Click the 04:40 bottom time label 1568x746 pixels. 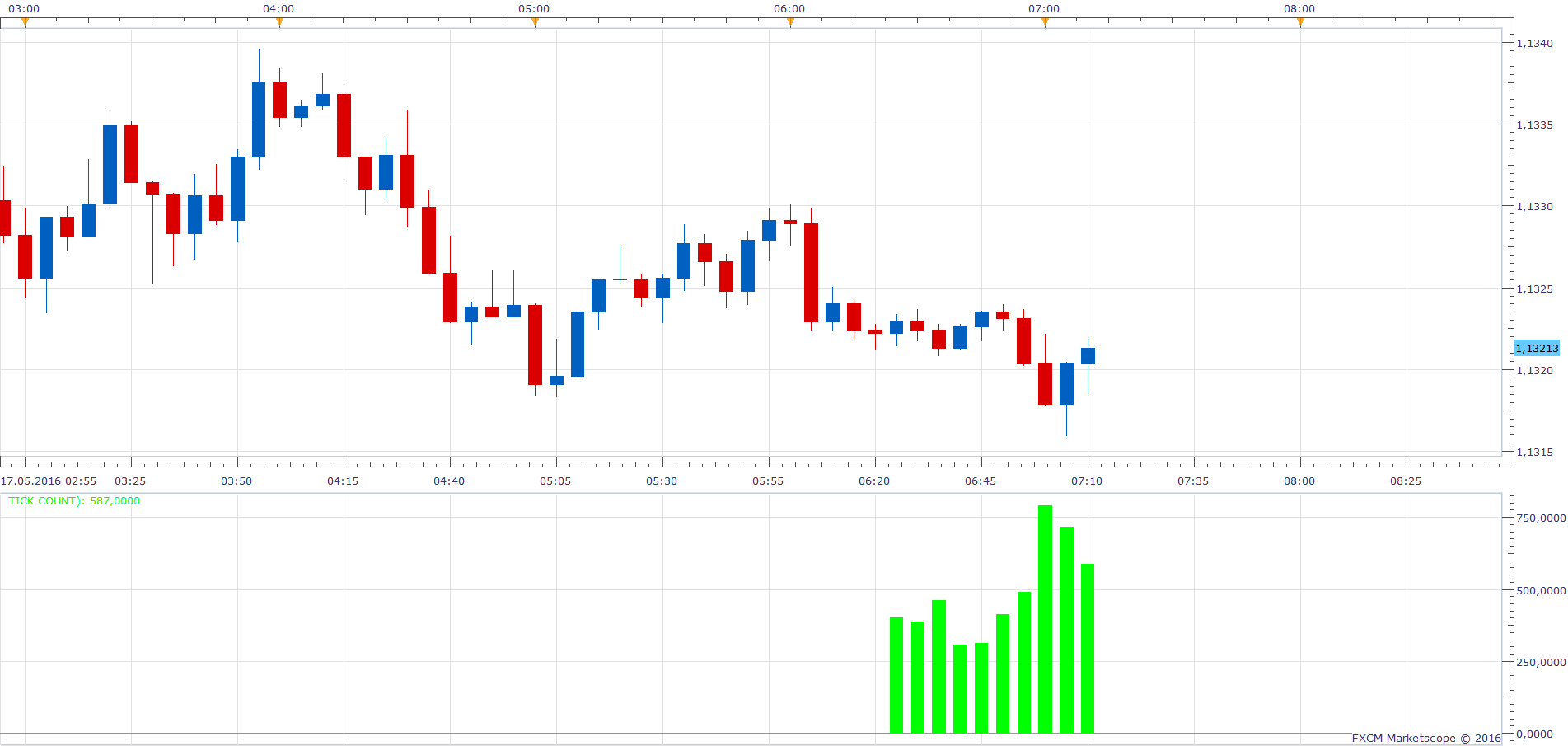[449, 481]
